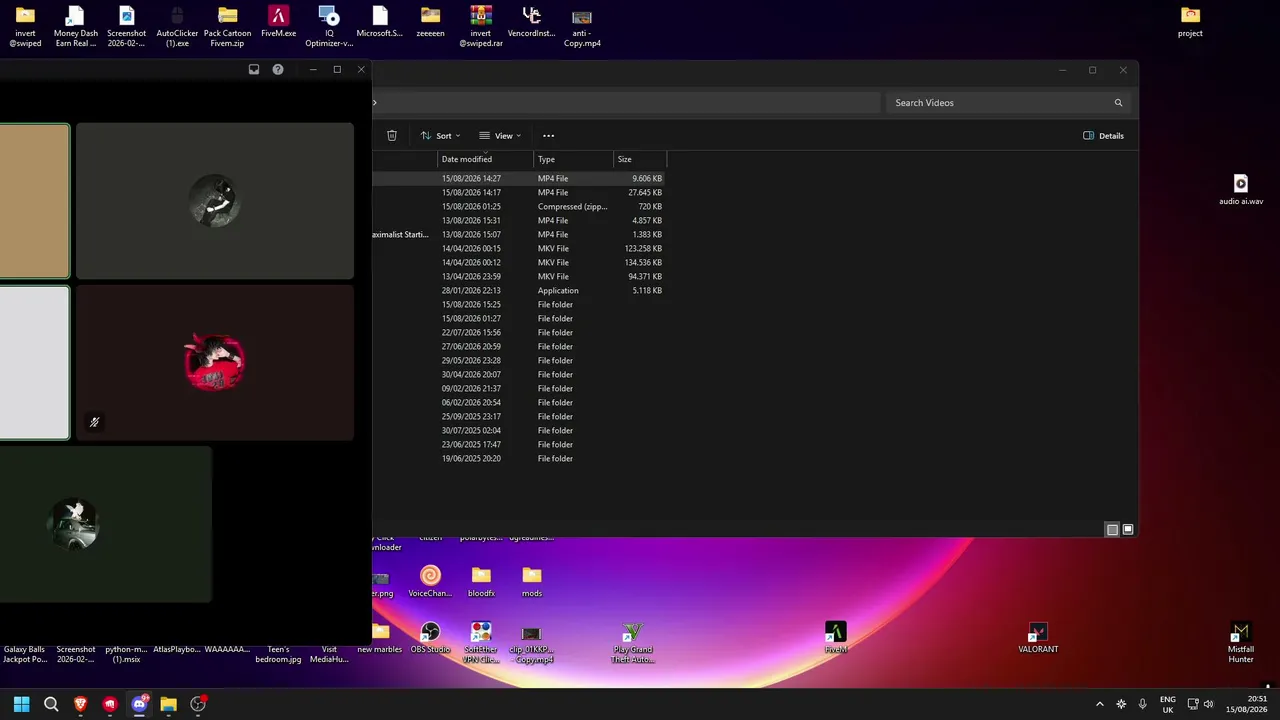The height and width of the screenshot is (720, 1280).
Task: Switch to large thumbnails view layout icon
Action: [1128, 529]
